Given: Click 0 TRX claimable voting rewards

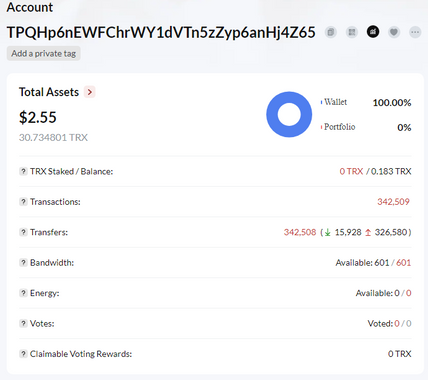Looking at the screenshot, I should (400, 354).
